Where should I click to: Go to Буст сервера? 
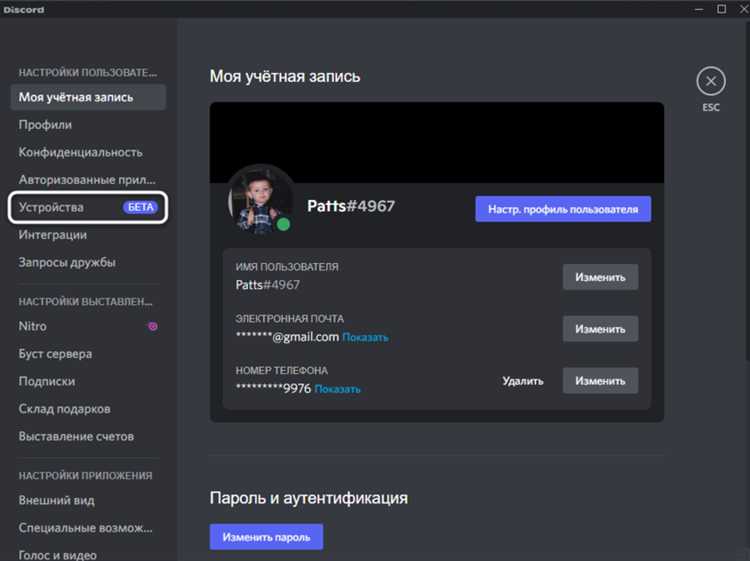click(x=88, y=354)
